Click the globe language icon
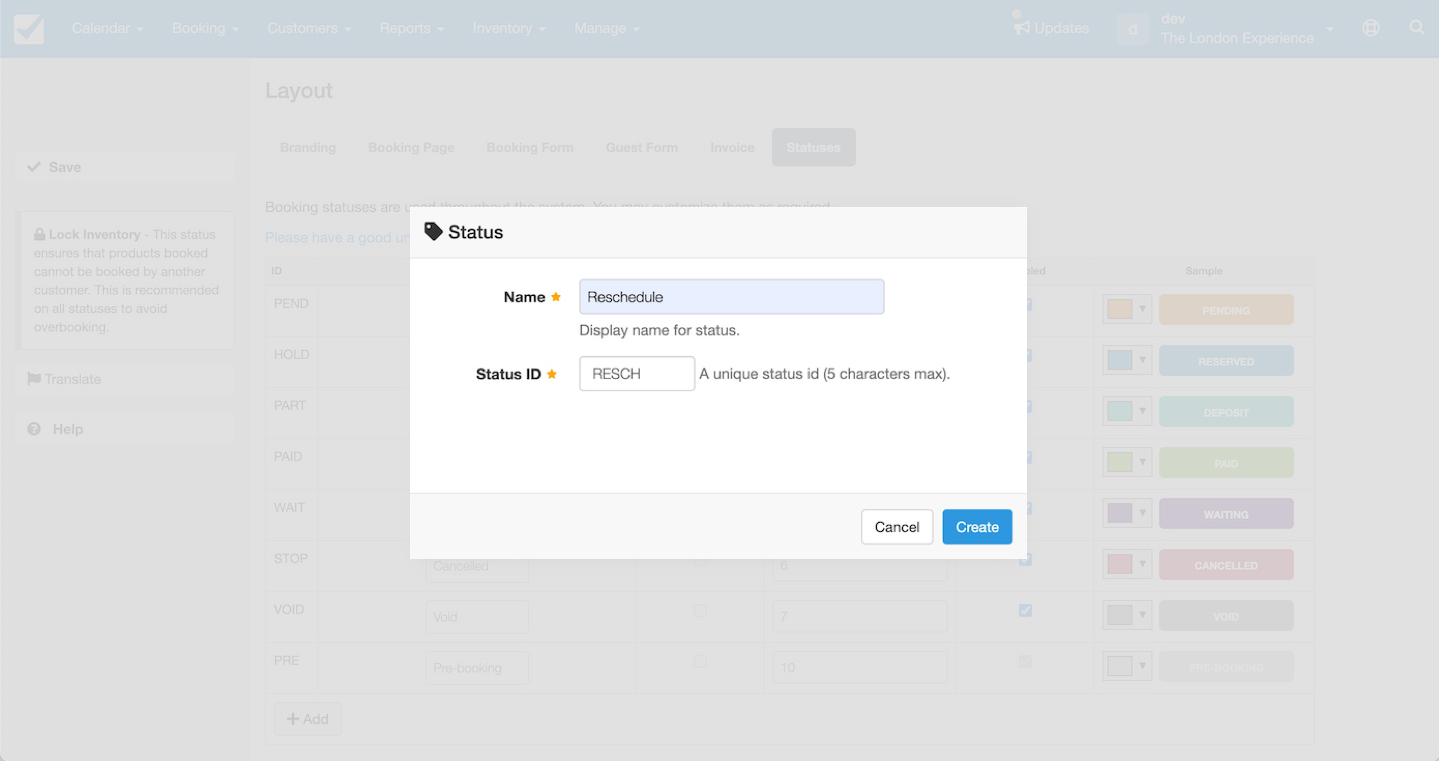1439x761 pixels. pos(1371,28)
